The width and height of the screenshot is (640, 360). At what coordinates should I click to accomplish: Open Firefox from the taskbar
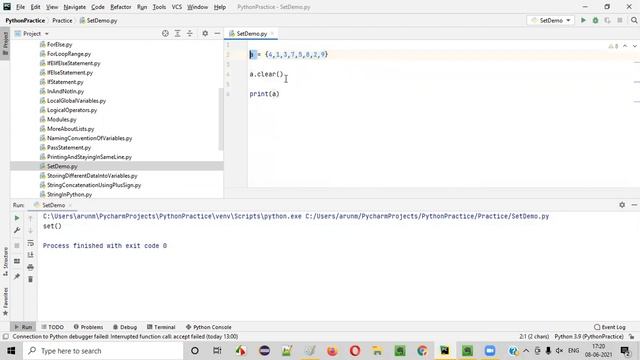click(x=332, y=351)
